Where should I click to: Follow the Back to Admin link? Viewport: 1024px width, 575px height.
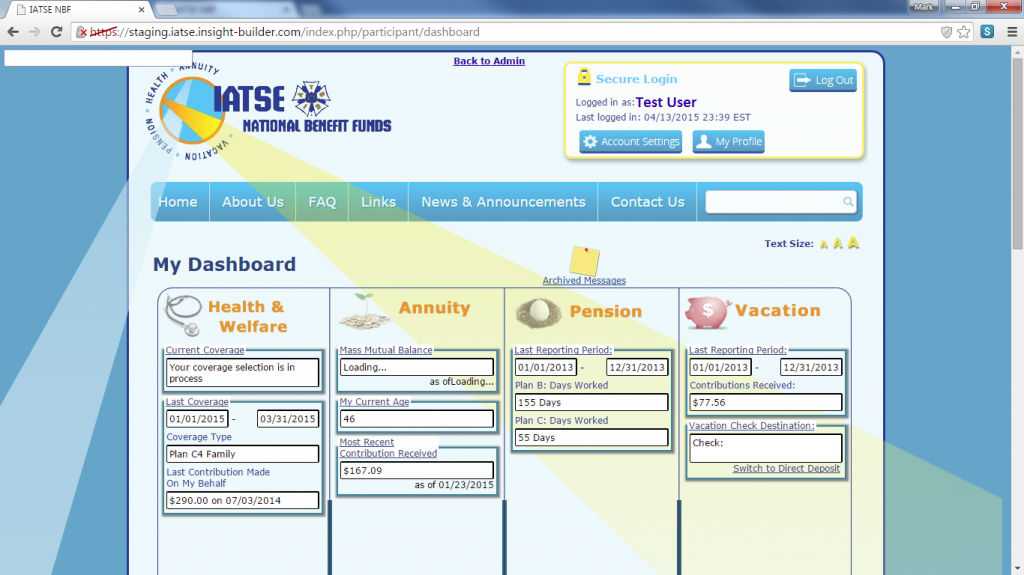tap(489, 61)
